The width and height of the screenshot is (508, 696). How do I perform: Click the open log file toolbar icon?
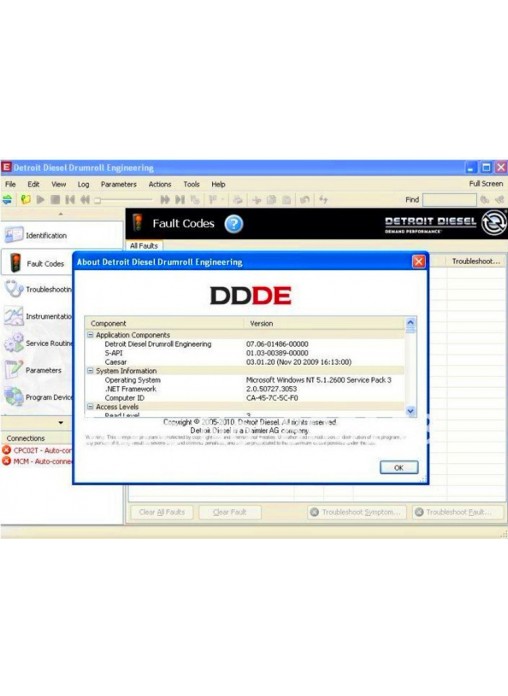pos(26,200)
